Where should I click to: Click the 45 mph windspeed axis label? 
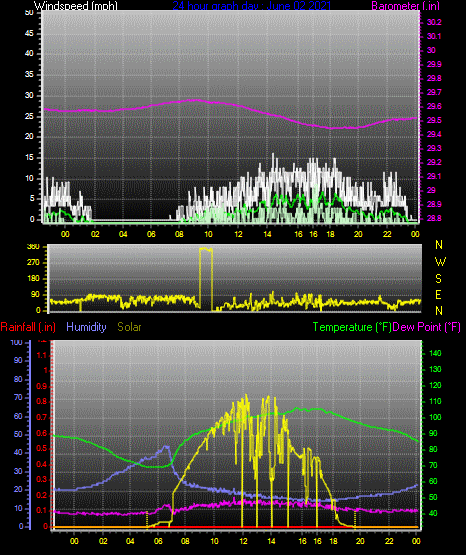[x=29, y=34]
